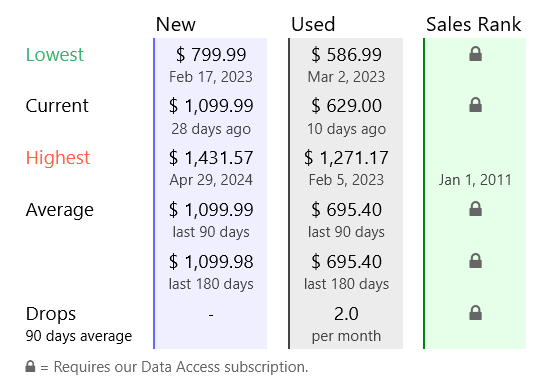The width and height of the screenshot is (544, 389).
Task: Click the Jan 1, 2011 Sales Rank date
Action: point(475,180)
